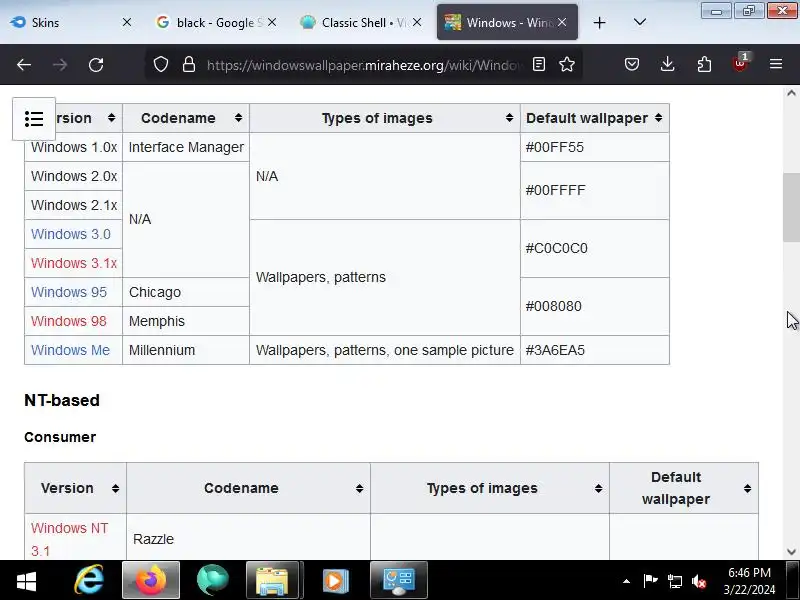
Task: Close the black - Google tab
Action: pos(272,22)
